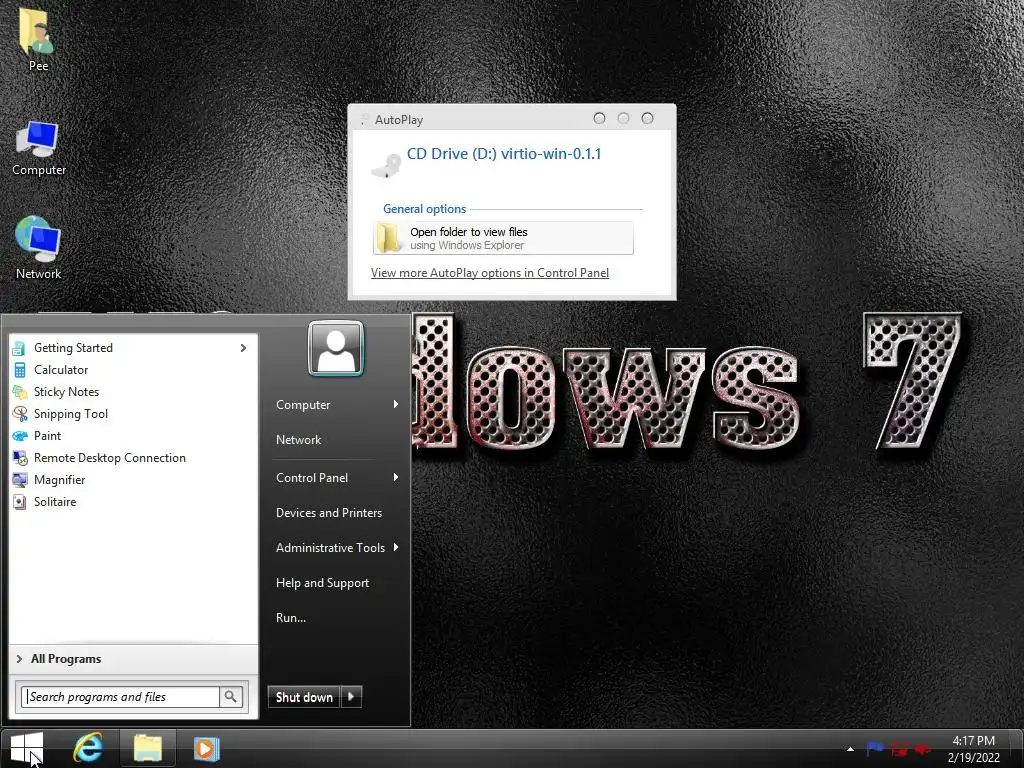This screenshot has height=768, width=1024.
Task: Open Control Panel from Start menu
Action: (x=312, y=478)
